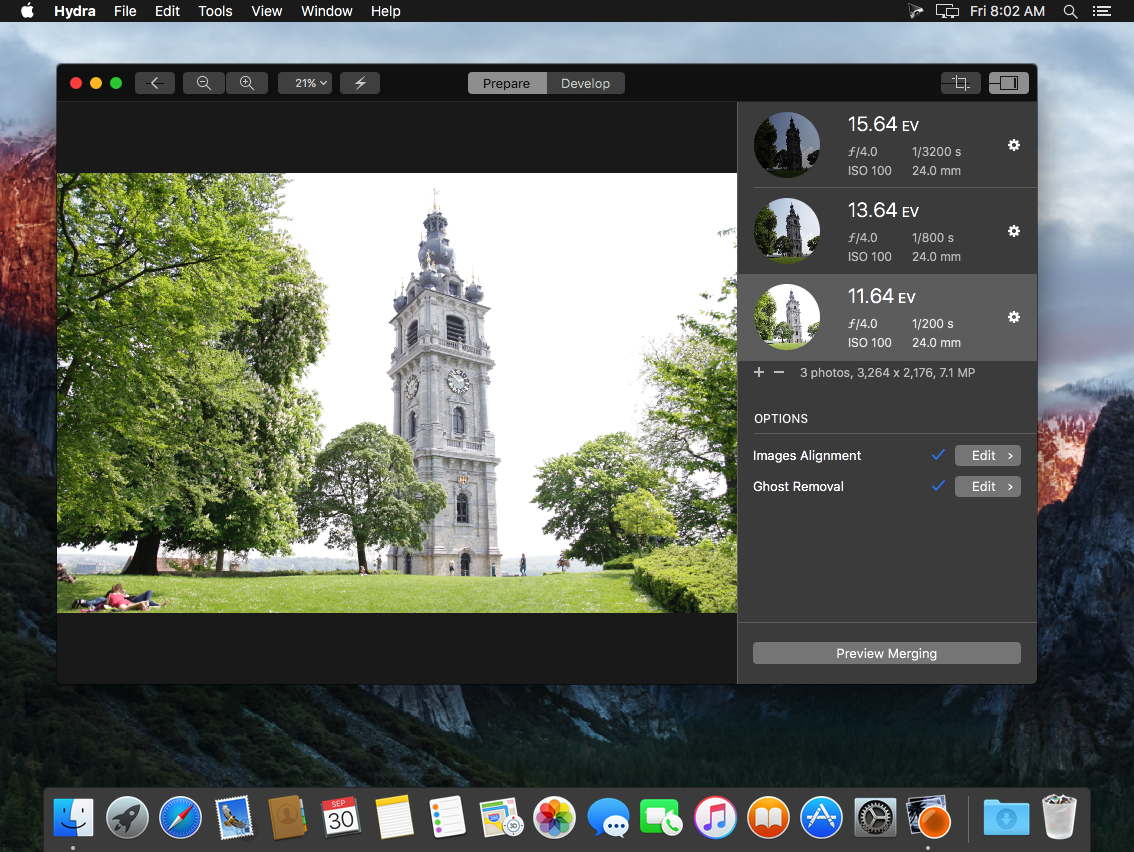Open the 21% zoom level dropdown
Image resolution: width=1134 pixels, height=852 pixels.
[x=305, y=83]
